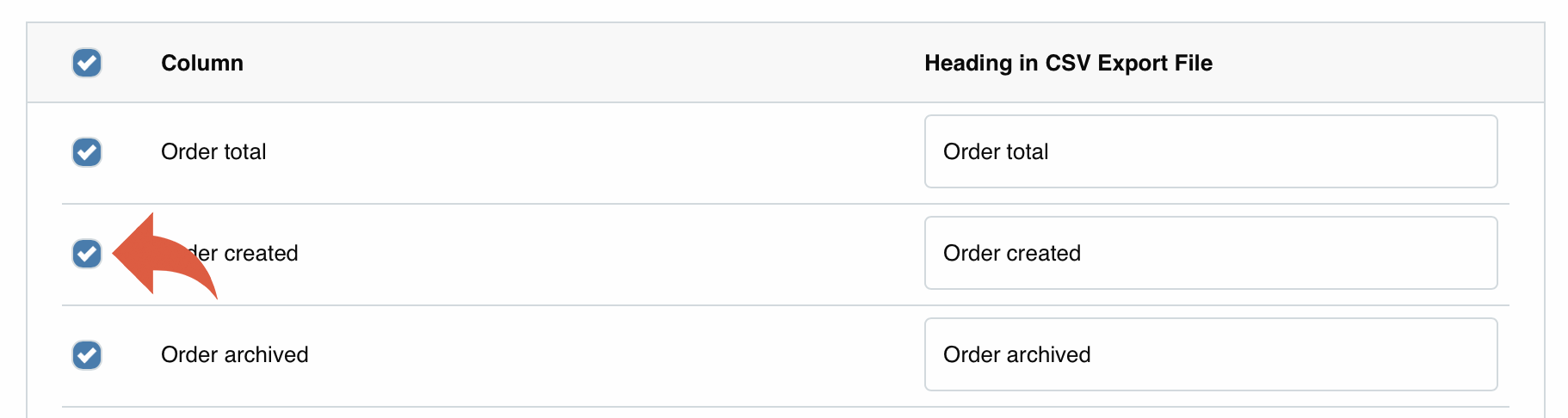Select the Order total column label
The image size is (1568, 418).
point(213,152)
